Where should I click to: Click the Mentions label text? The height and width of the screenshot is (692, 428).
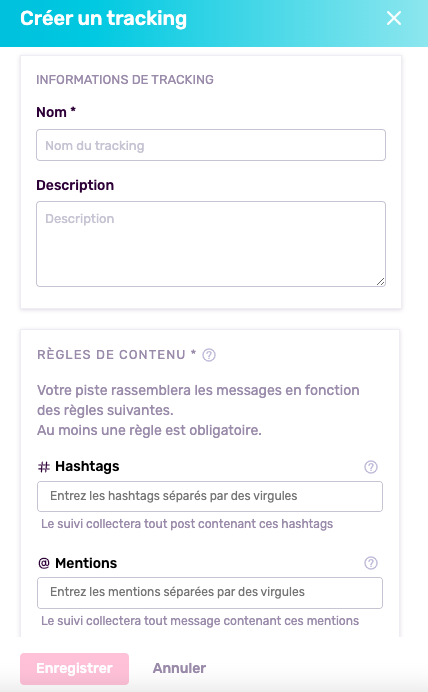coord(86,563)
